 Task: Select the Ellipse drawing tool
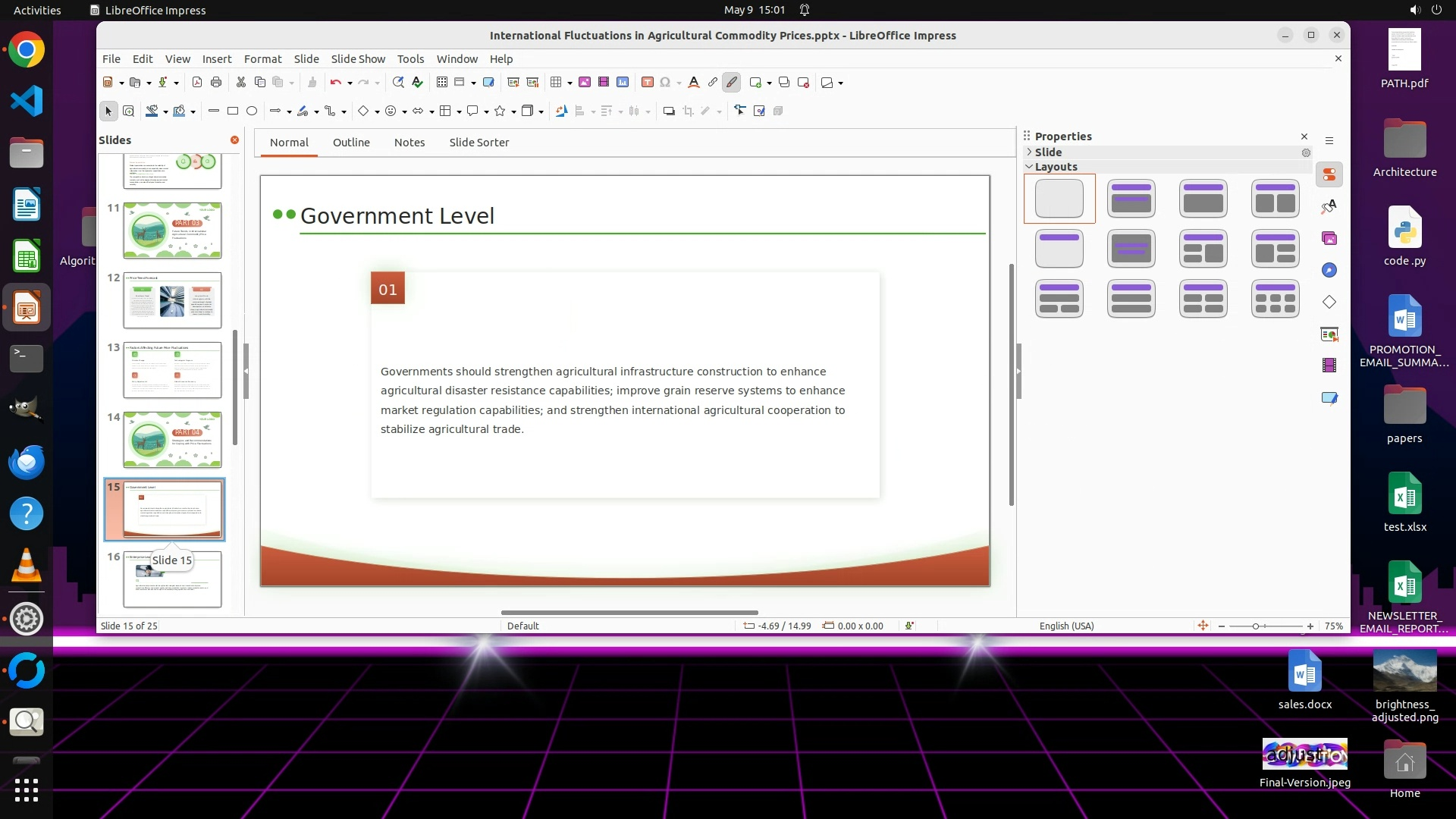pyautogui.click(x=252, y=111)
